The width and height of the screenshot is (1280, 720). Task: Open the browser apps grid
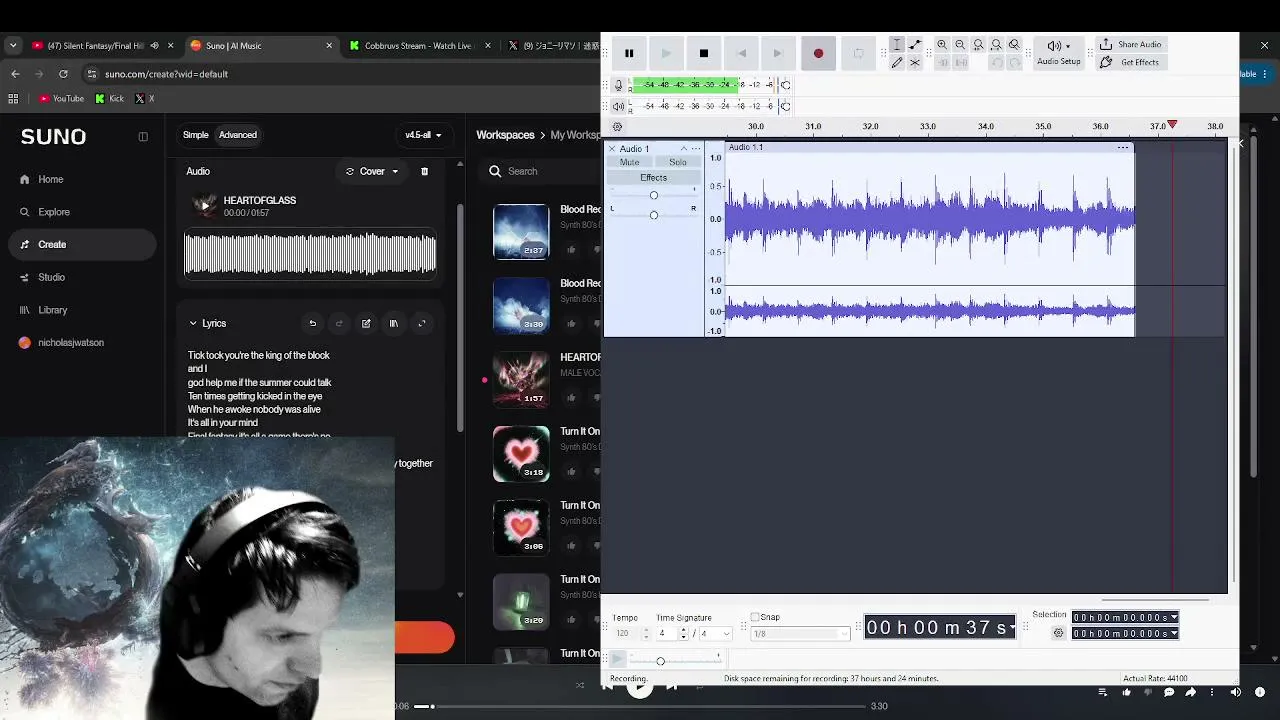tap(13, 99)
